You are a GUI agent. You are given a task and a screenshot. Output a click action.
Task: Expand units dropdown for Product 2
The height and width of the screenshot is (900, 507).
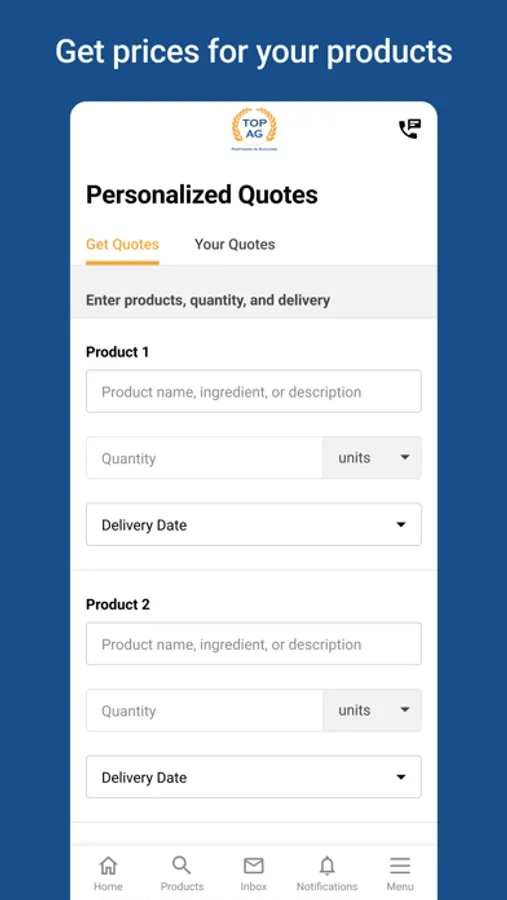[x=372, y=710]
